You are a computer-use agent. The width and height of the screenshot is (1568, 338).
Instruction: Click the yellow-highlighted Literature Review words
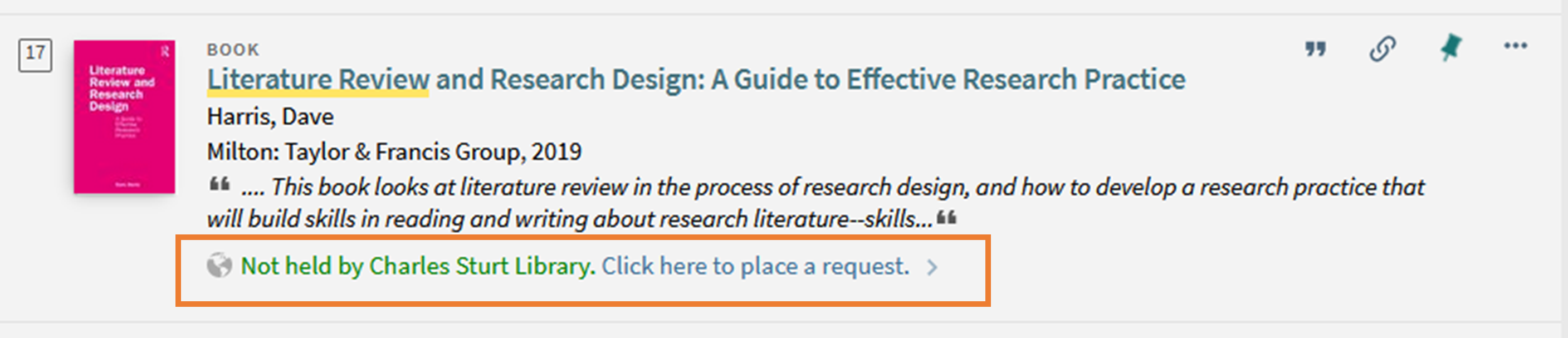pos(317,80)
